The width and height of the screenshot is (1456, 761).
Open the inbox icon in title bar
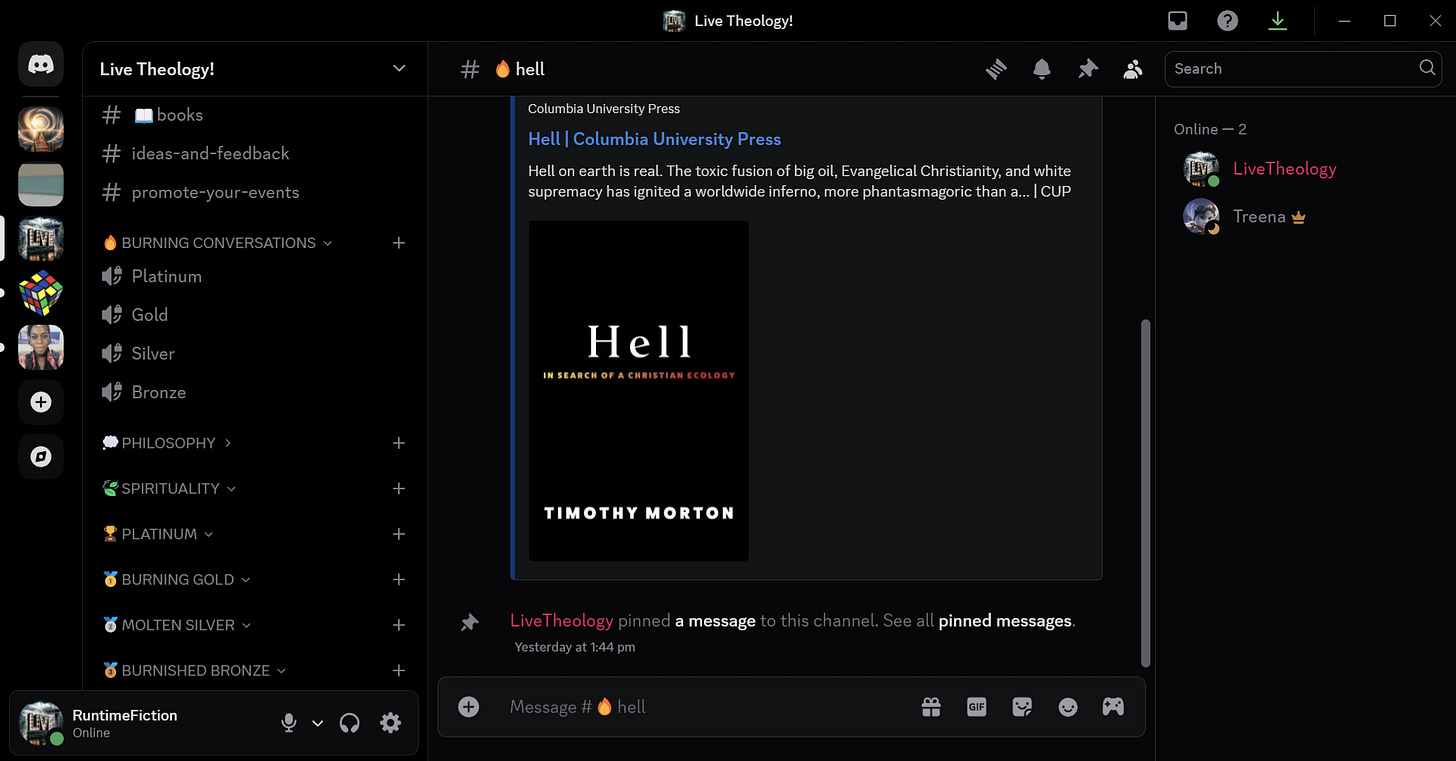click(1179, 21)
